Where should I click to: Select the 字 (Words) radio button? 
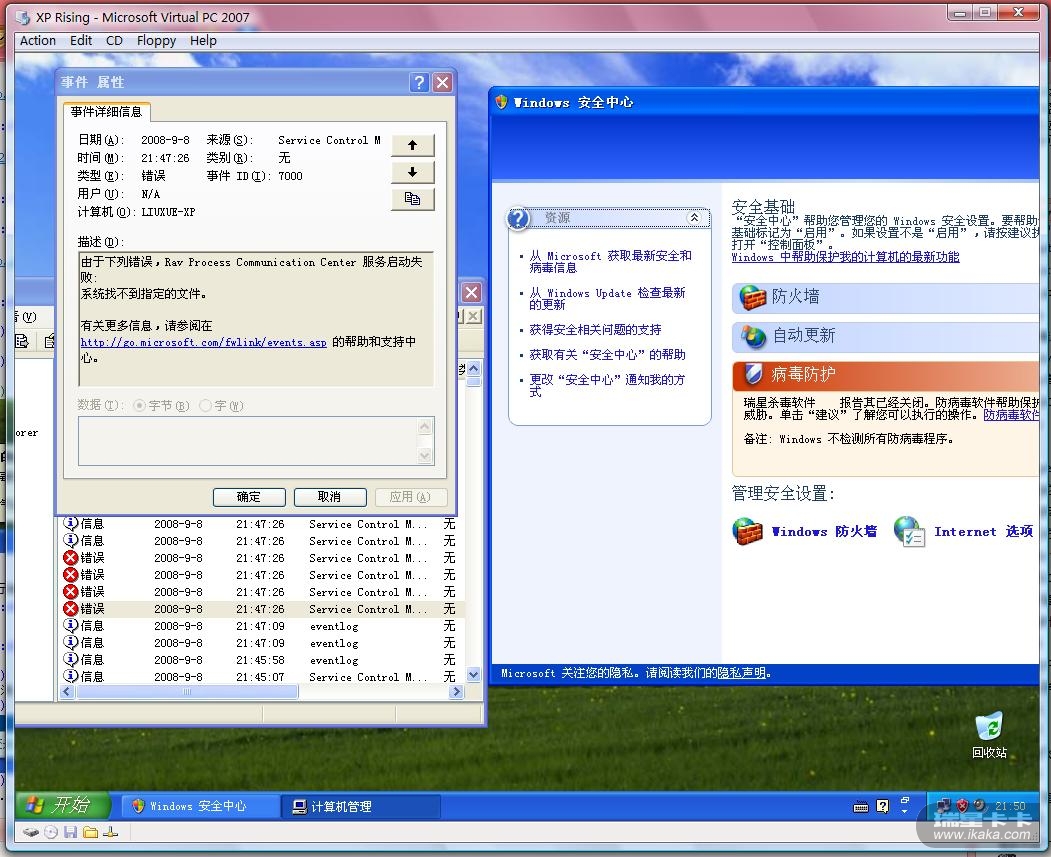206,406
